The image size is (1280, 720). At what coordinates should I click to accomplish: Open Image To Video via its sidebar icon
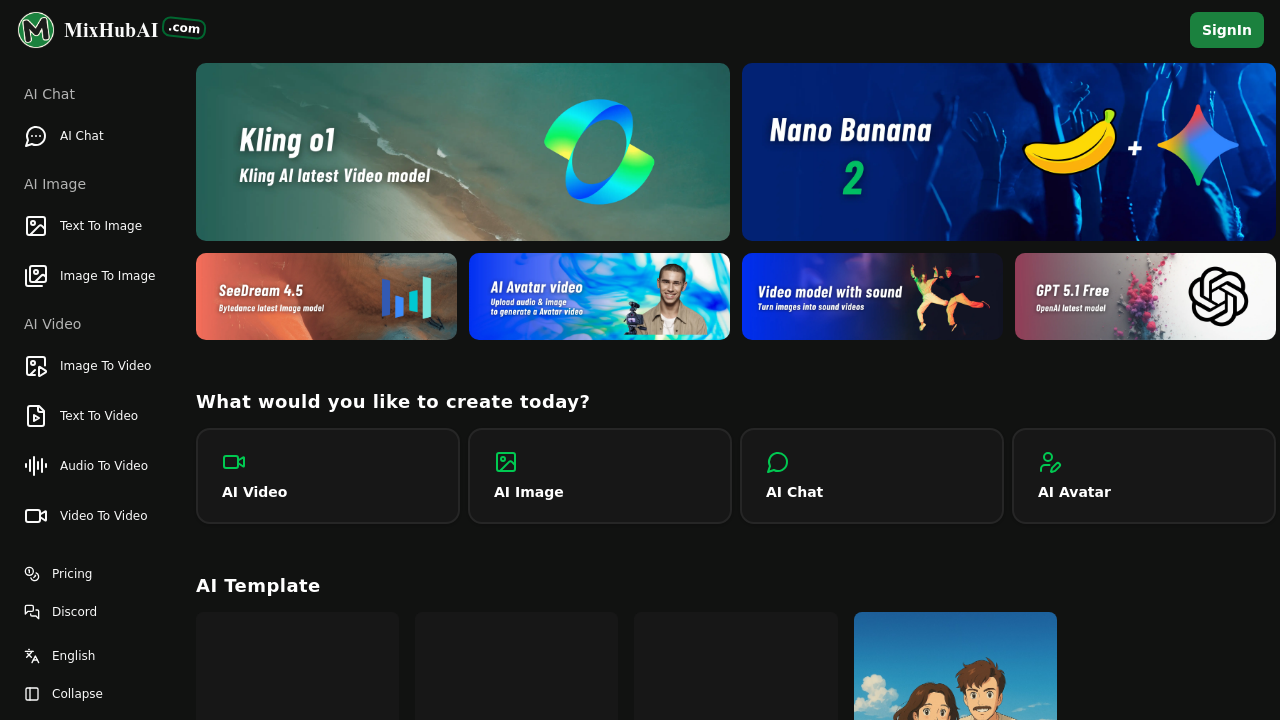pyautogui.click(x=36, y=366)
